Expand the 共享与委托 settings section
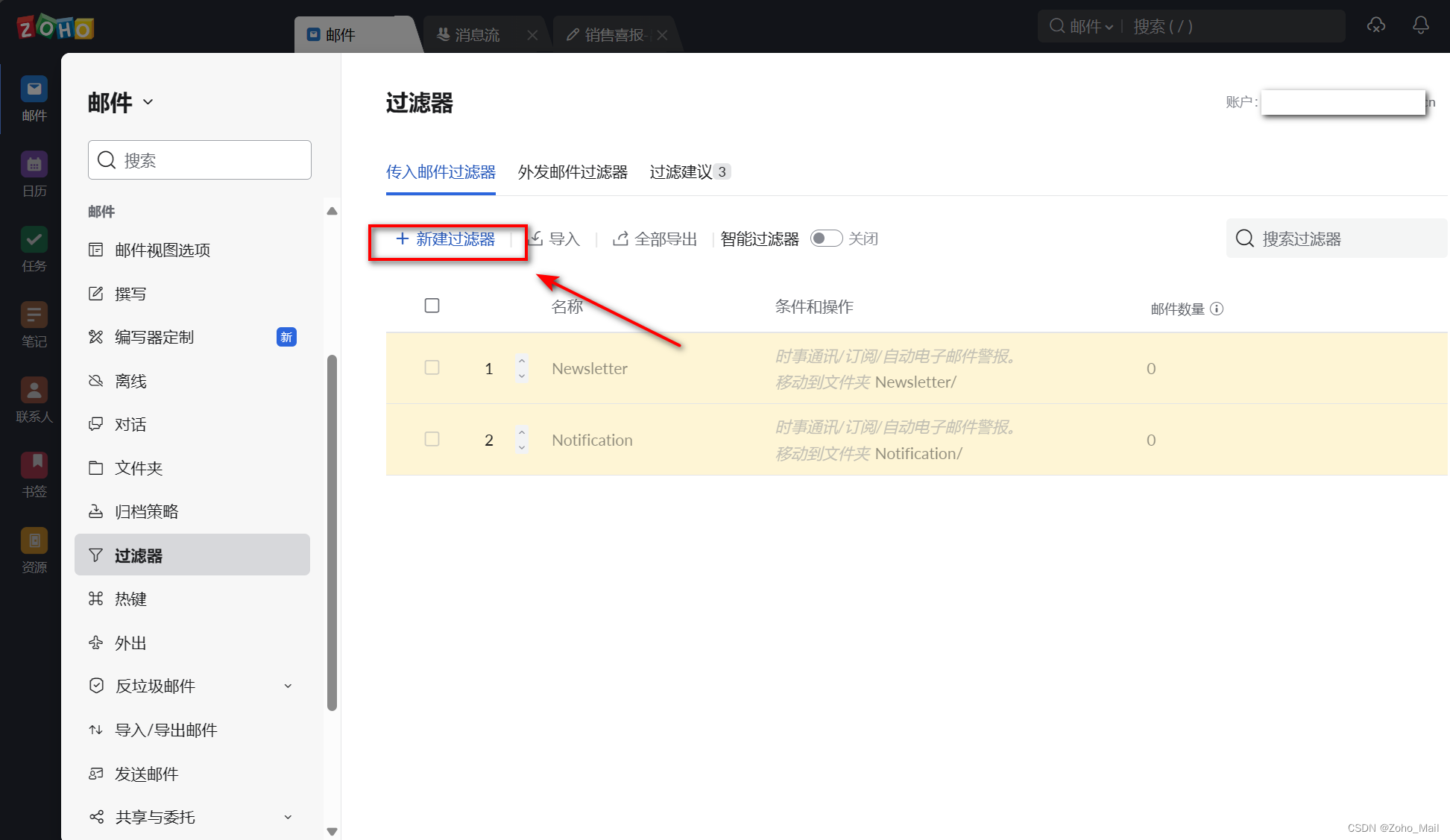Viewport: 1450px width, 840px height. point(288,818)
